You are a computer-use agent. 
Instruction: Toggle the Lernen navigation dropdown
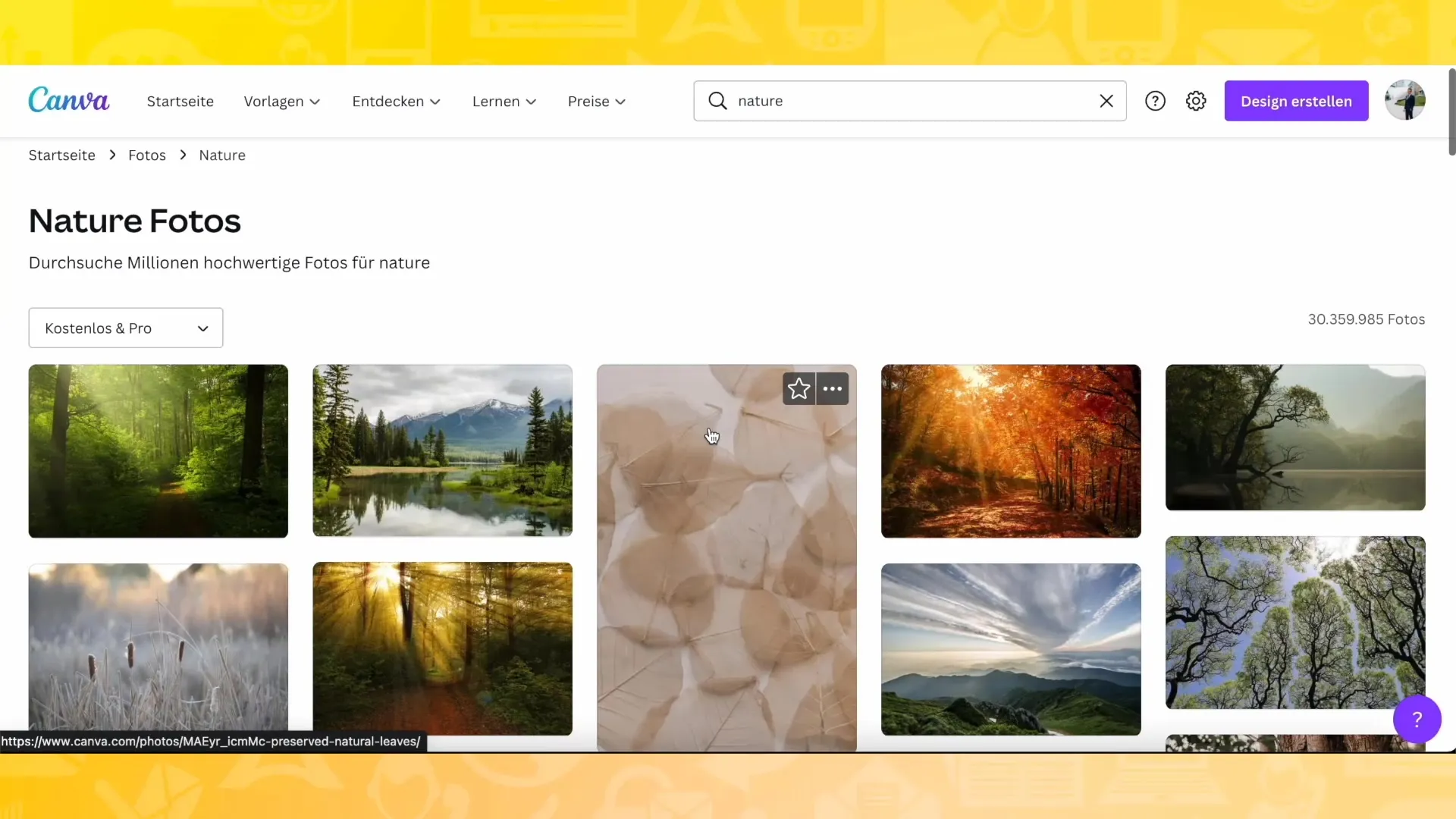point(504,100)
